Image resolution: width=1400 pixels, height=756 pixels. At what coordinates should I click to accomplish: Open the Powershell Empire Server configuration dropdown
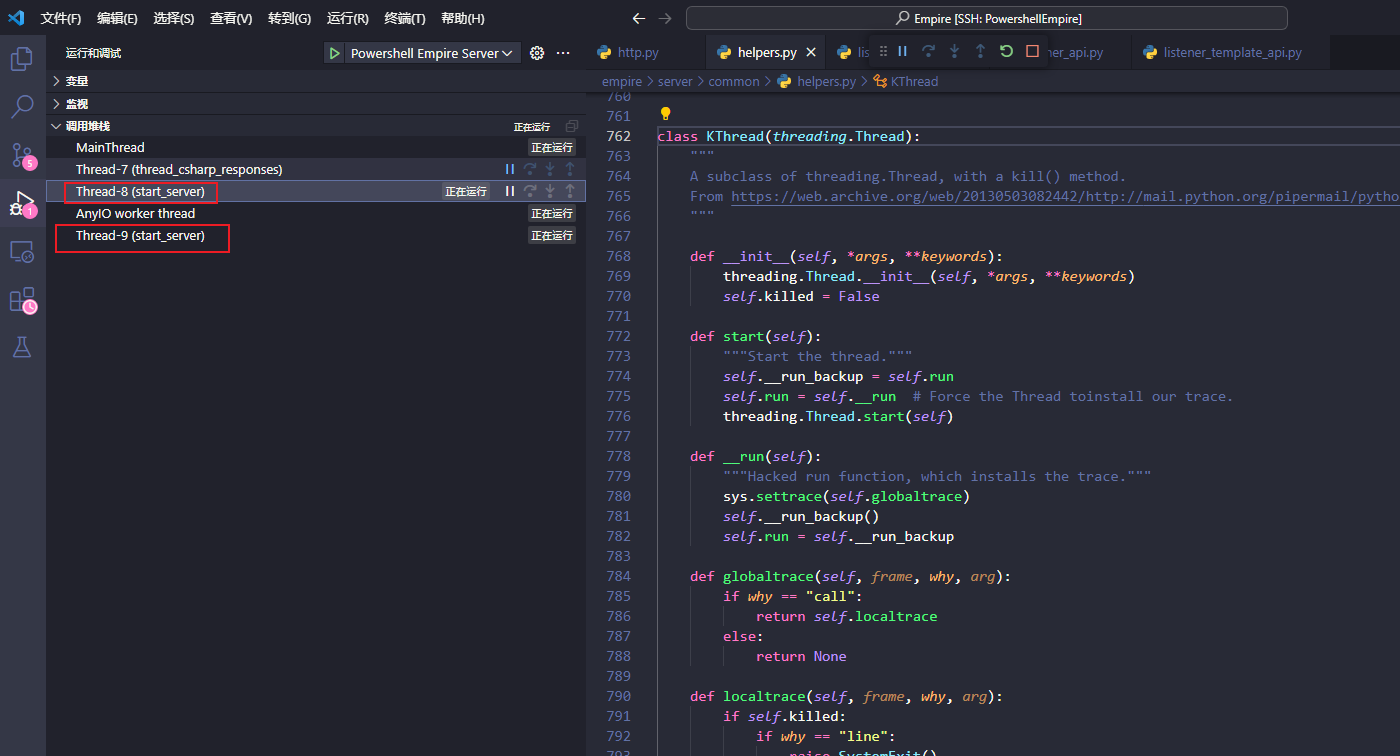tap(432, 53)
